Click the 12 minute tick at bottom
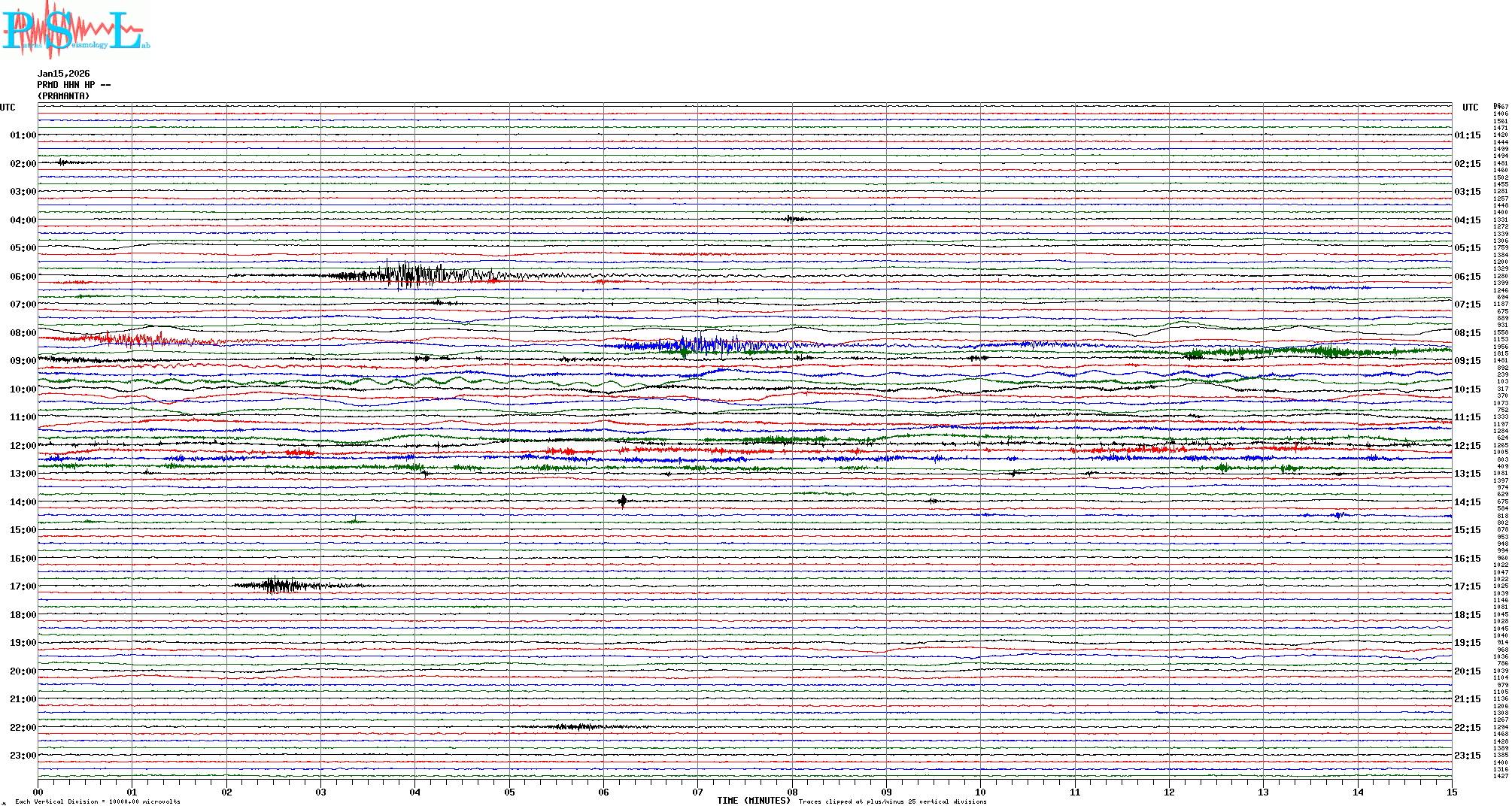 [1169, 792]
